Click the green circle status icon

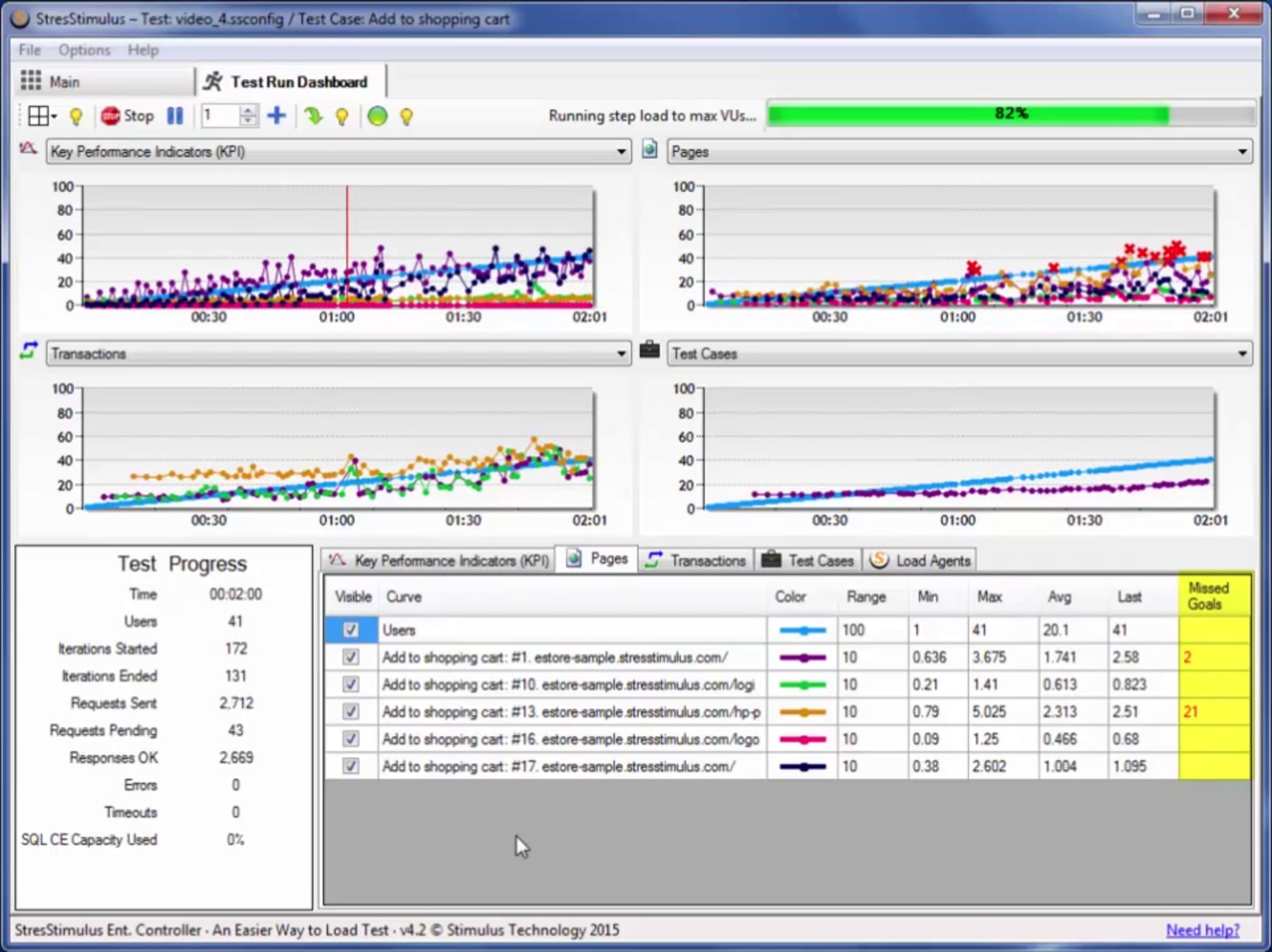pos(377,116)
